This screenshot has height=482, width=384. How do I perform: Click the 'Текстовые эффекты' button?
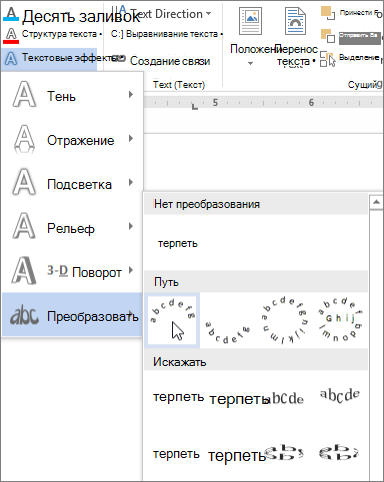(49, 59)
